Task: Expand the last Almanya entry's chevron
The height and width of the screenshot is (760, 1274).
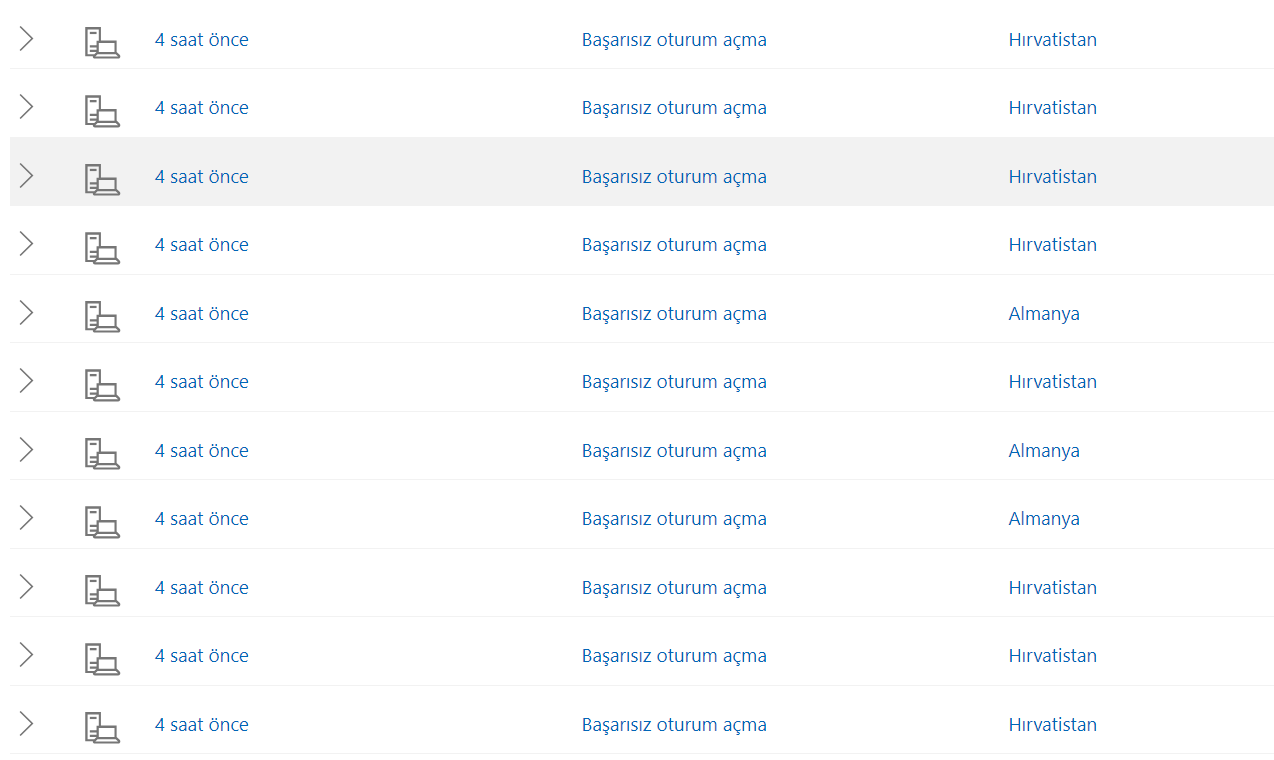Action: (27, 518)
